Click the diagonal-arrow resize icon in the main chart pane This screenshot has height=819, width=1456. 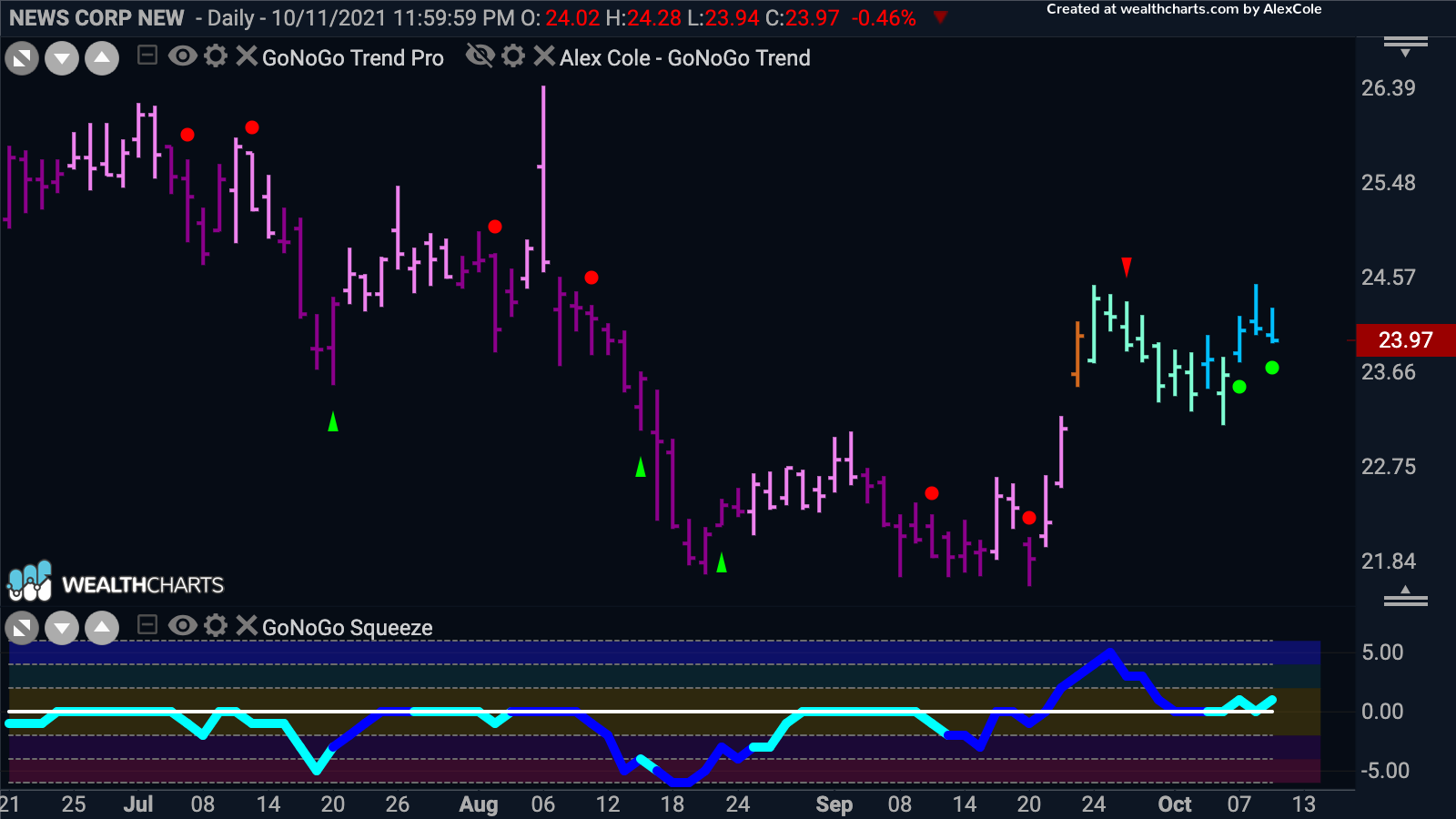(x=22, y=59)
